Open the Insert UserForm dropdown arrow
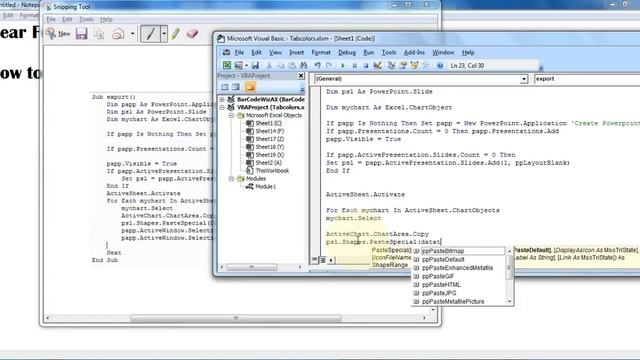The image size is (640, 360). coord(247,66)
